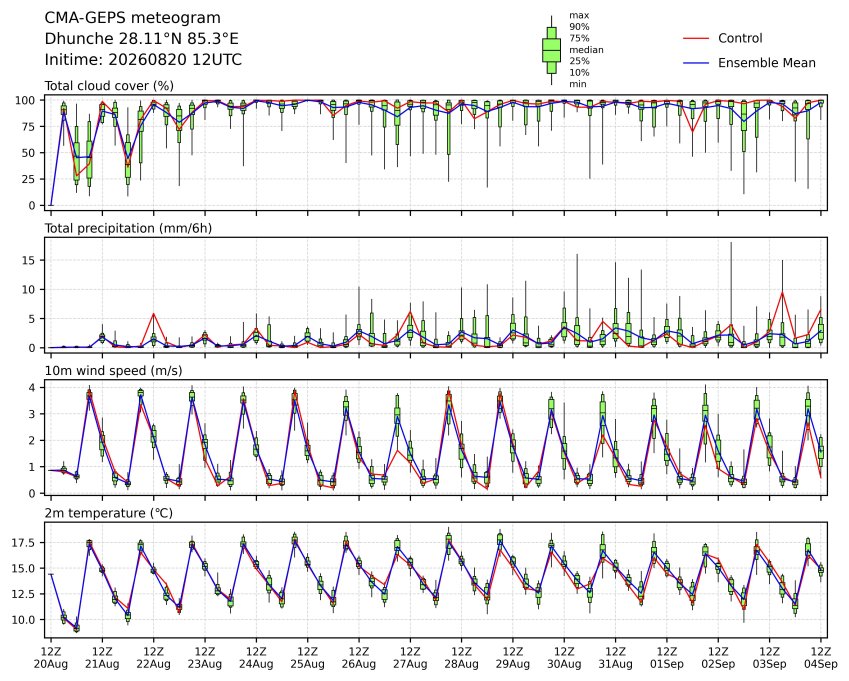
Task: Click the 12Z 01Sep x-axis tick label
Action: [667, 657]
